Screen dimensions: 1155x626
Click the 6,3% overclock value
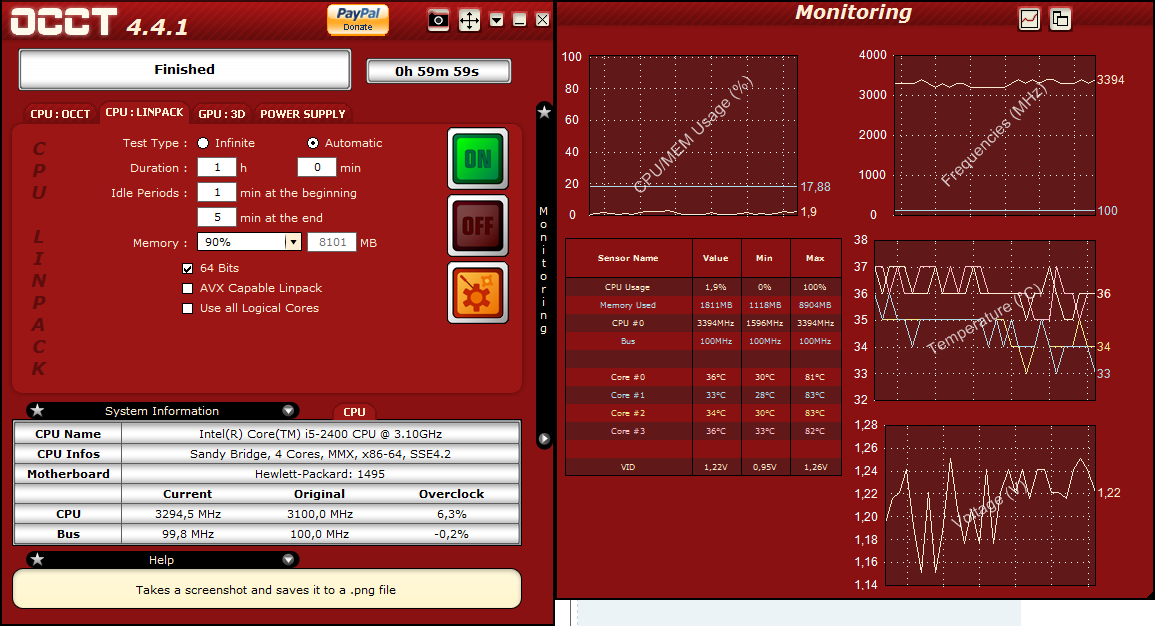tap(452, 514)
